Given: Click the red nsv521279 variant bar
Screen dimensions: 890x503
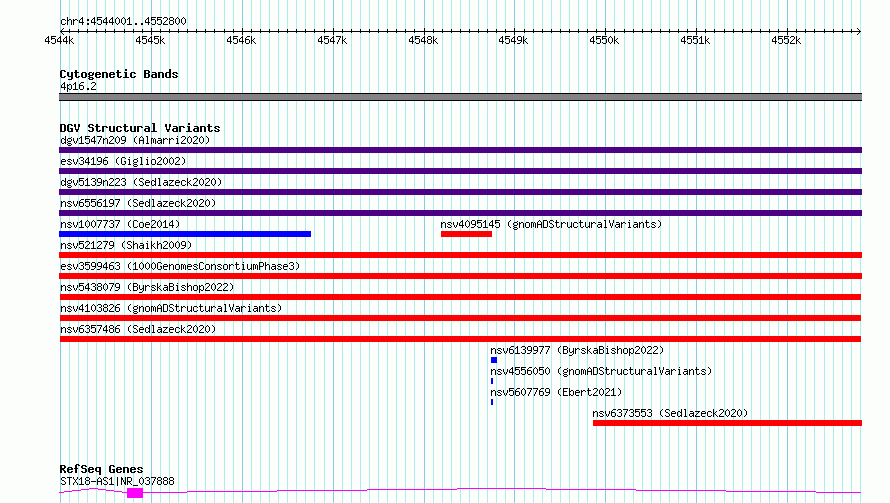Looking at the screenshot, I should pos(460,255).
